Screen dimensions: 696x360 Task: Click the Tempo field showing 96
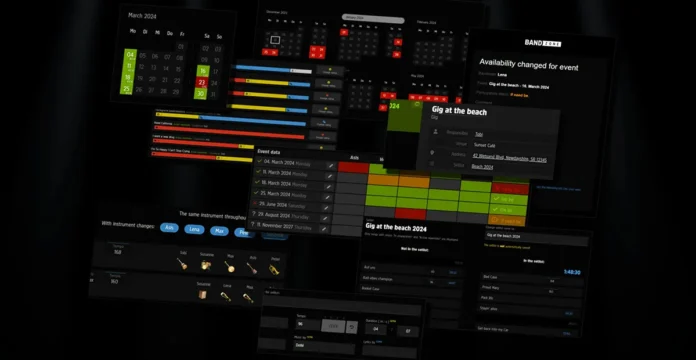tap(308, 324)
